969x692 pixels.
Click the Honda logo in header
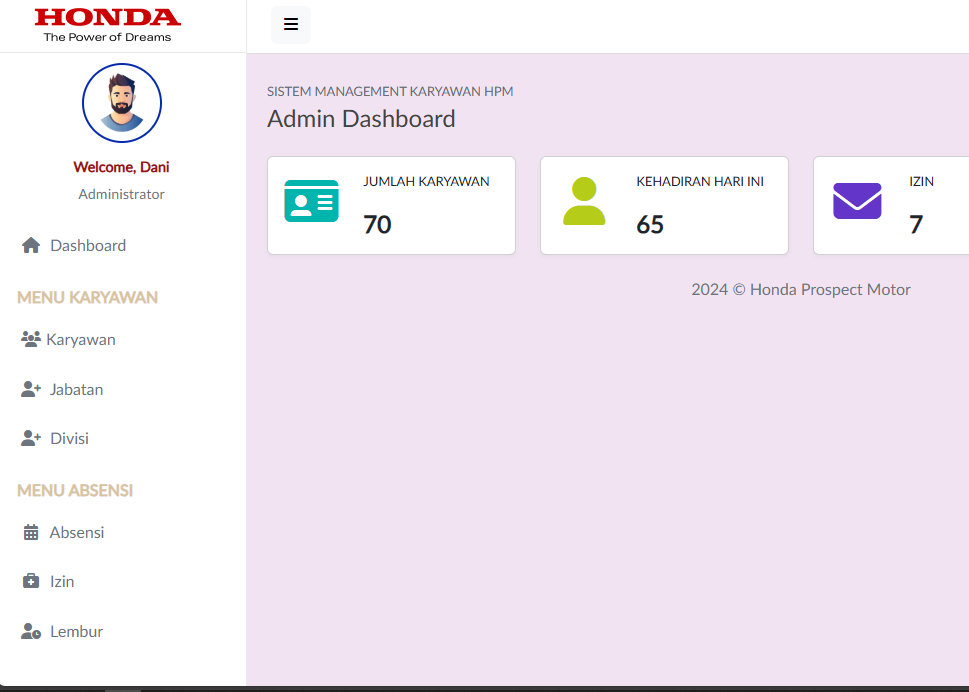(x=107, y=25)
